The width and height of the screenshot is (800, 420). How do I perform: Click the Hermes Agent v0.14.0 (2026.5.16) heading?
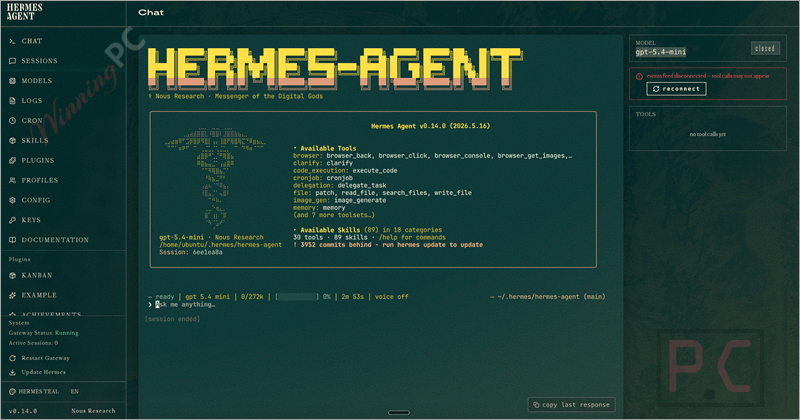point(430,126)
